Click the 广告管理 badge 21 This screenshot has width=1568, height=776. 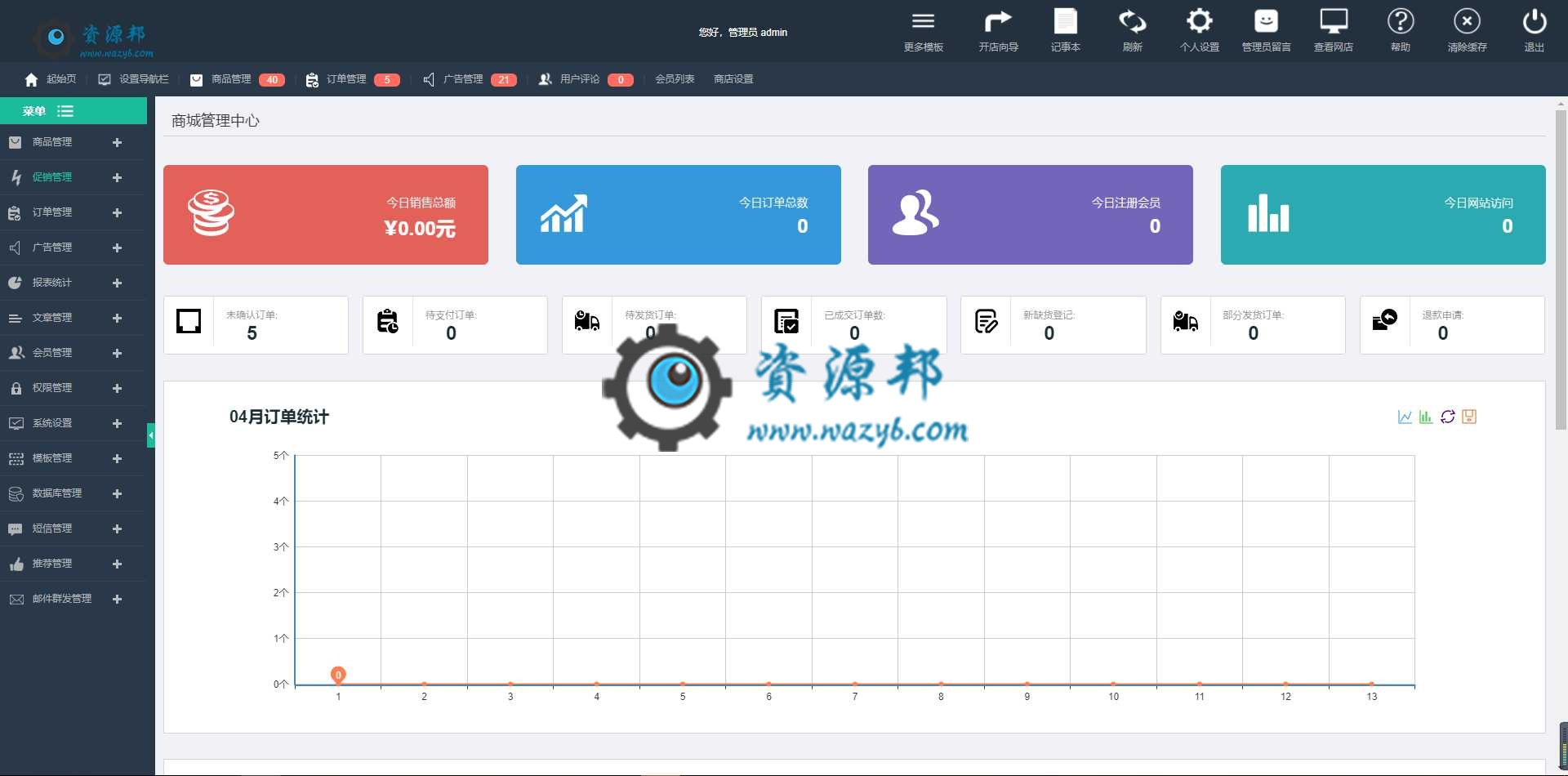504,80
